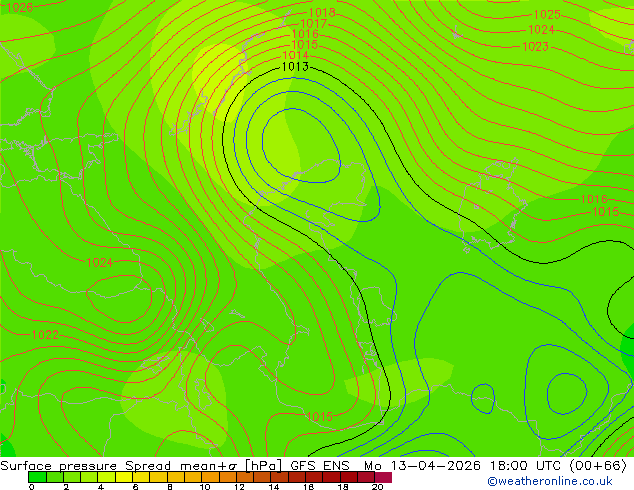Click the 1026 isobar label
This screenshot has width=634, height=490.
(19, 7)
